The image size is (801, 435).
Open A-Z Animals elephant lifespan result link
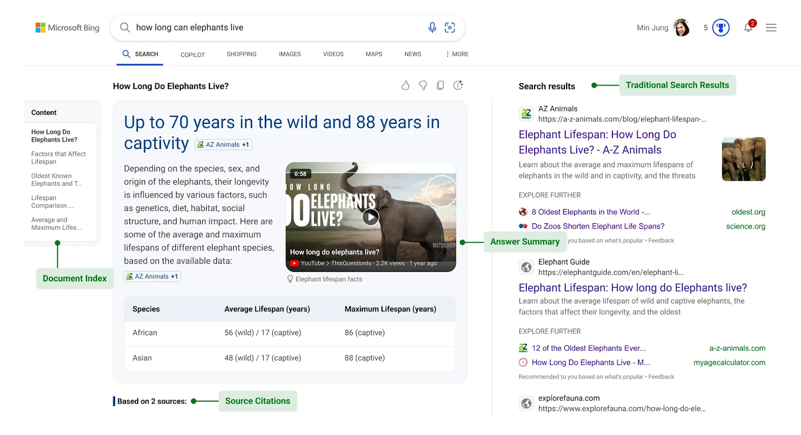[597, 142]
